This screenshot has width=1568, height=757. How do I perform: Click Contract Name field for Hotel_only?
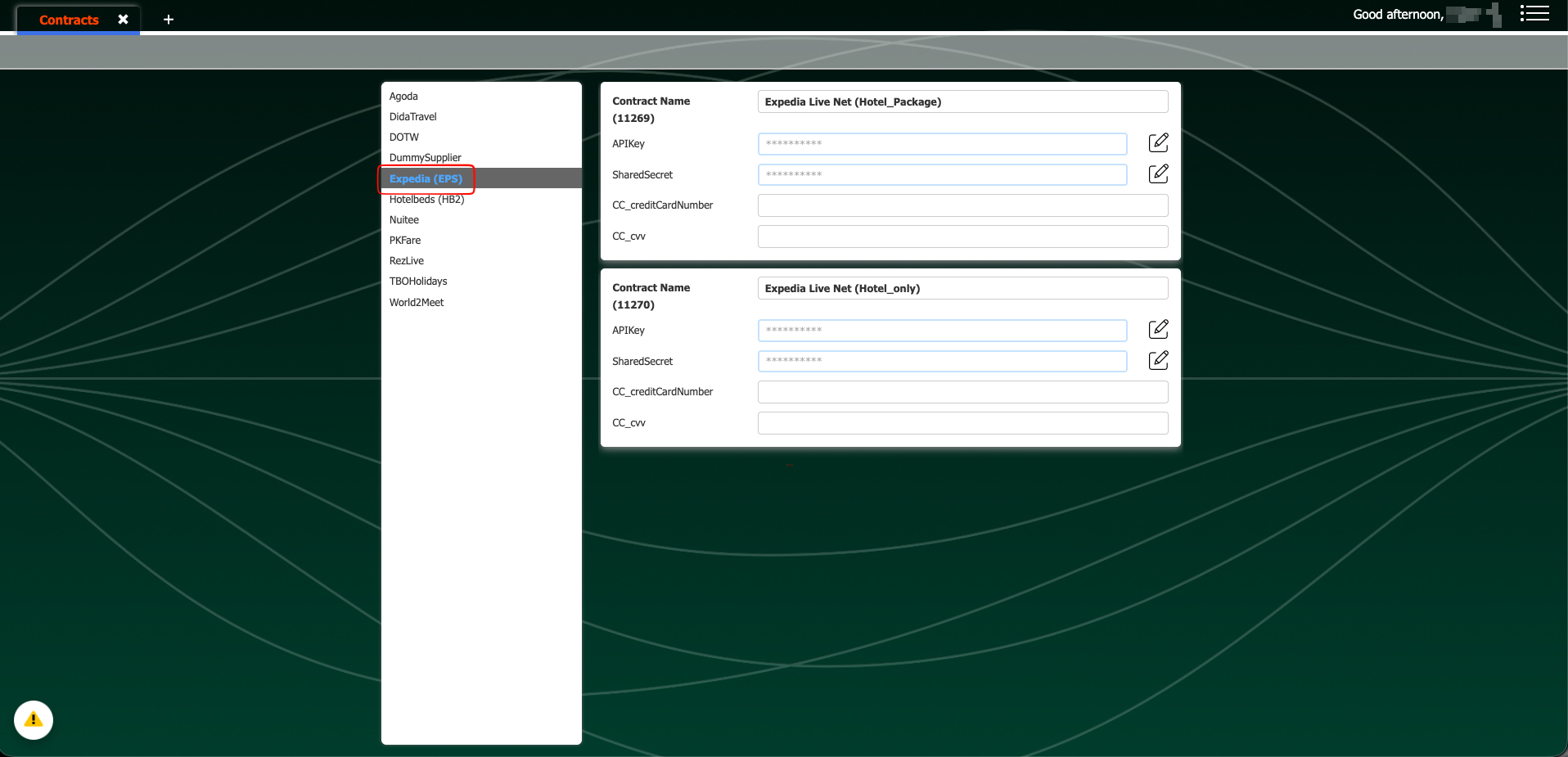coord(962,288)
